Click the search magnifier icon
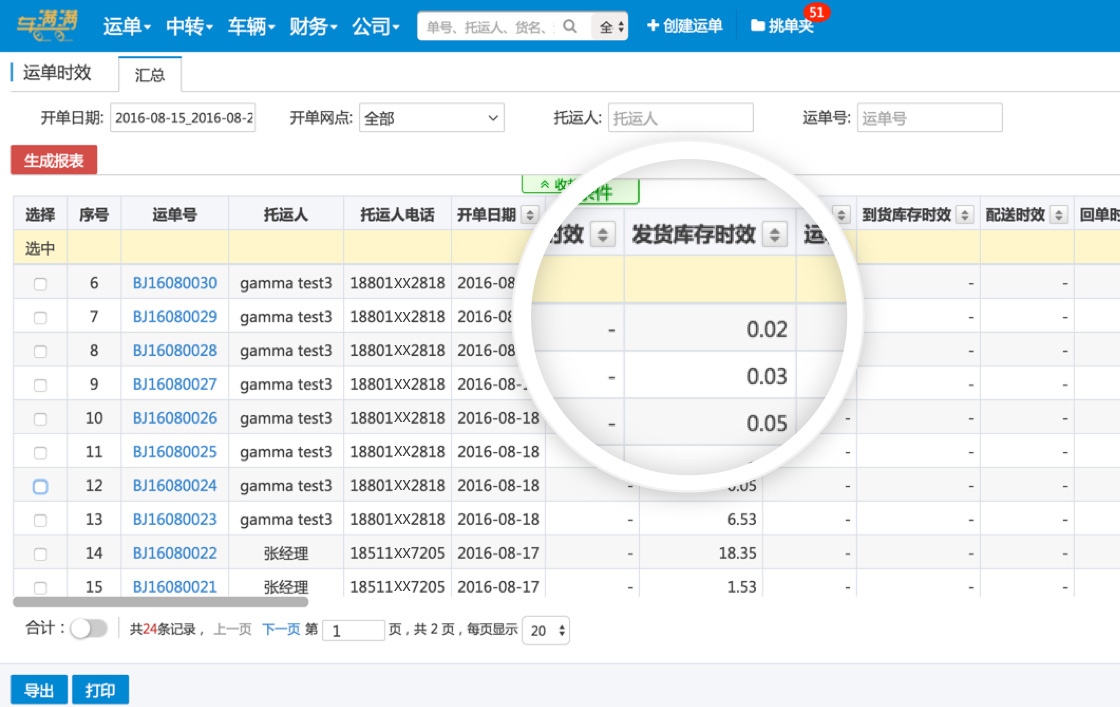 tap(570, 26)
